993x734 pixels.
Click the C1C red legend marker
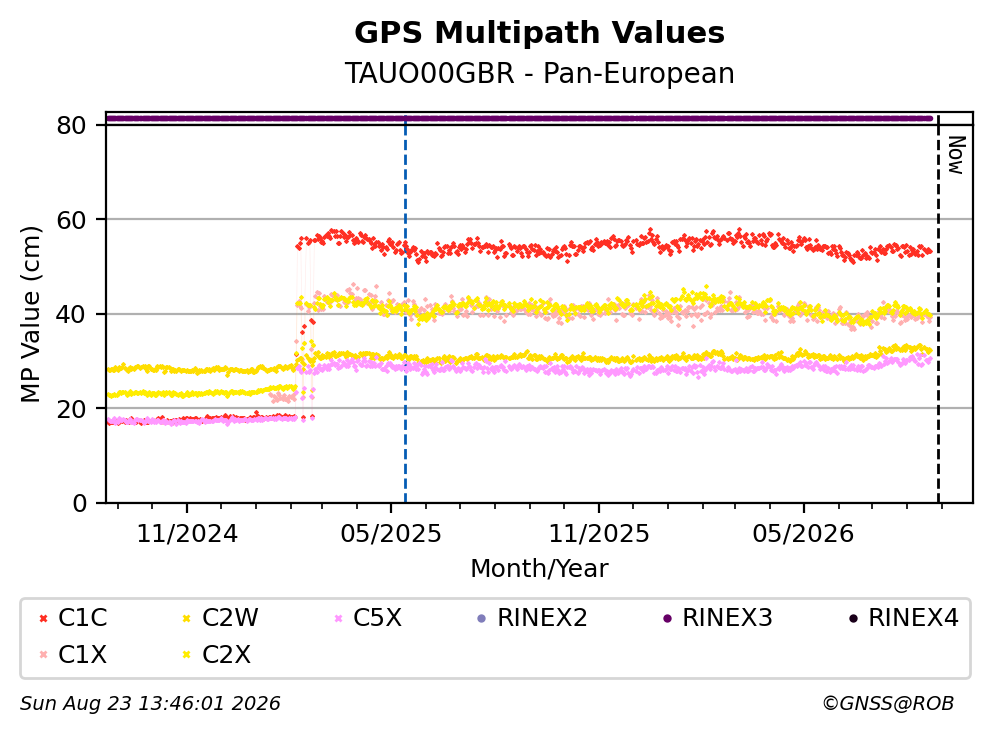click(44, 618)
